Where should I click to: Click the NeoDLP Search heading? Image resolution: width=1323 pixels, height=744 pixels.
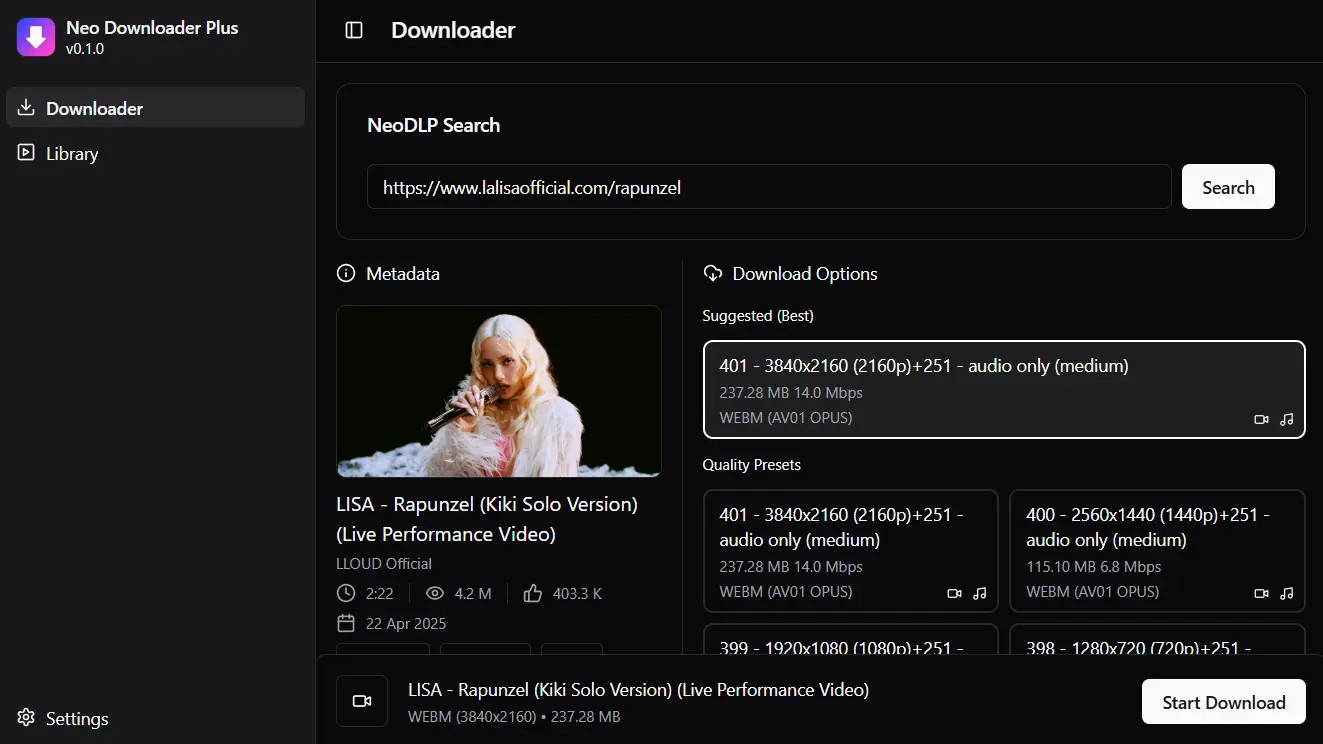coord(433,125)
